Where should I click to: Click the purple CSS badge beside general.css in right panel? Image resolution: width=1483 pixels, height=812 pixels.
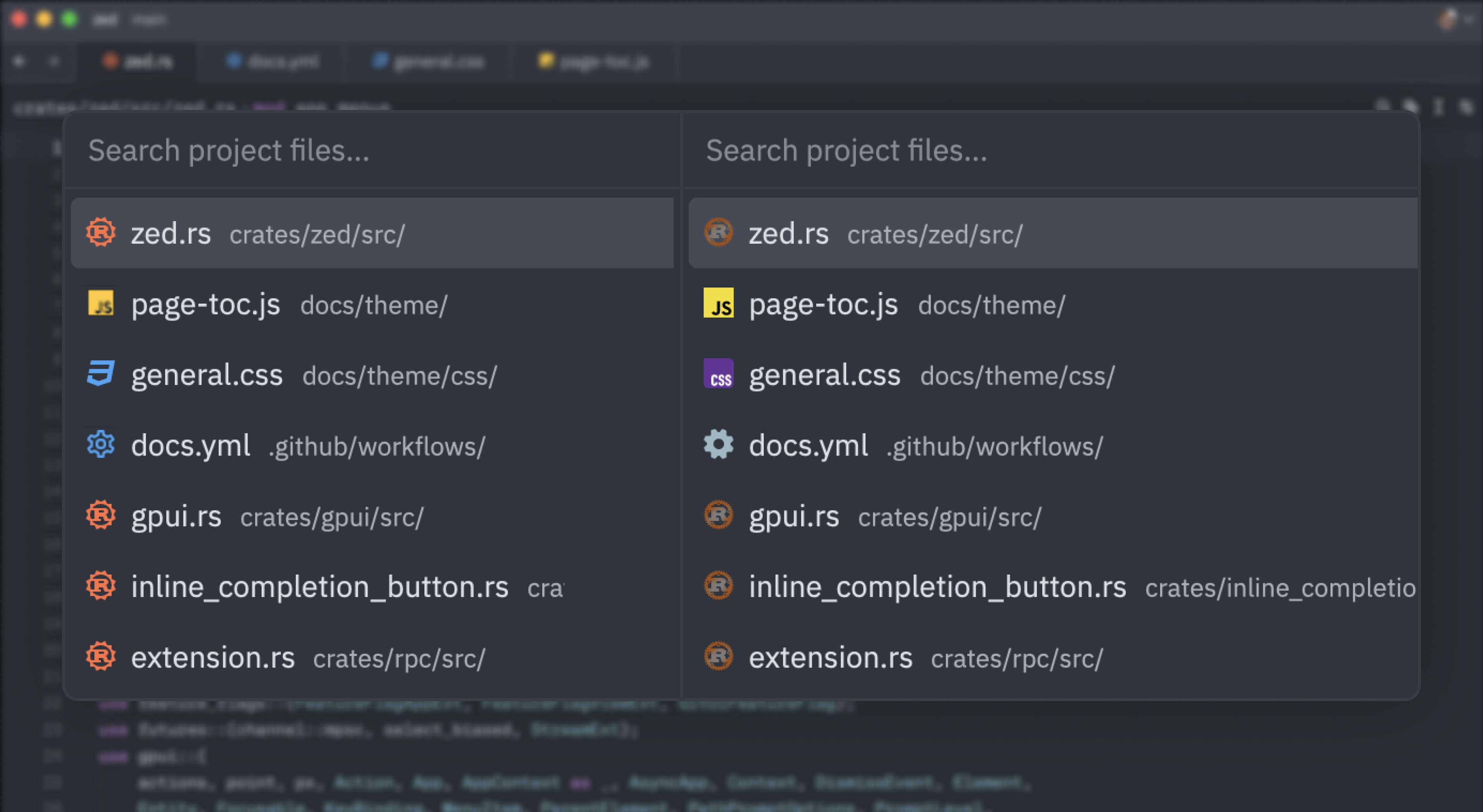coord(719,375)
